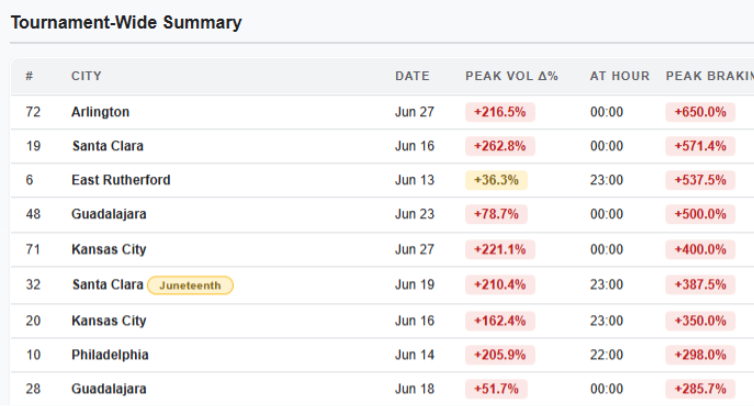Select the +400.0% peak braking badge
The height and width of the screenshot is (406, 754).
pos(700,250)
